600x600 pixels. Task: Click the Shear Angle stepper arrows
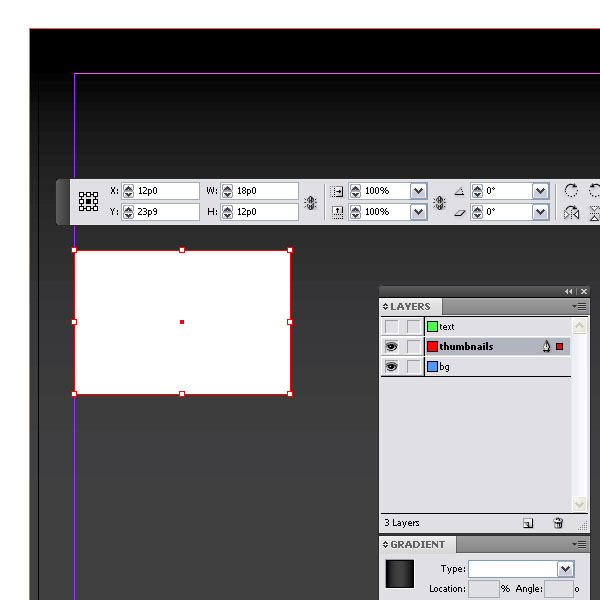pos(477,212)
